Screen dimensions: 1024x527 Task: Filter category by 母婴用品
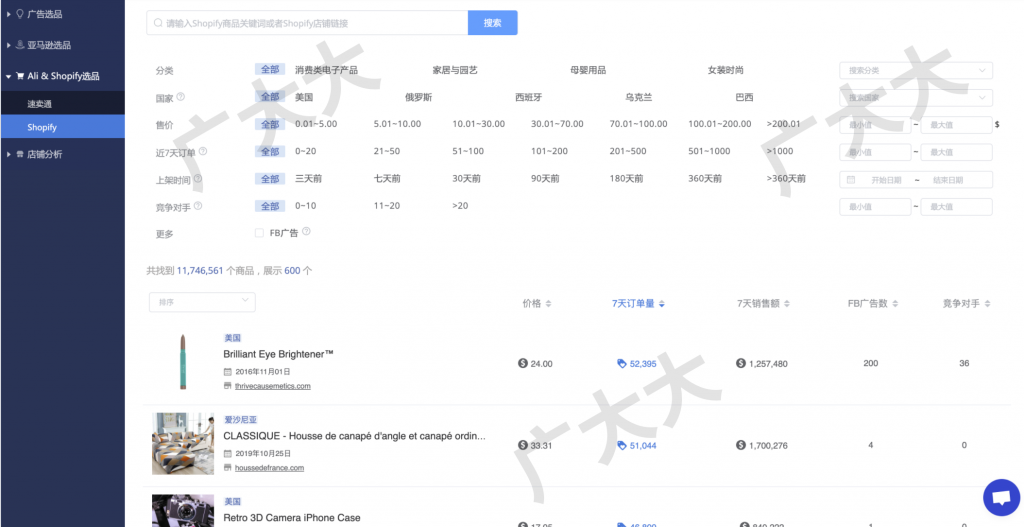[x=588, y=70]
